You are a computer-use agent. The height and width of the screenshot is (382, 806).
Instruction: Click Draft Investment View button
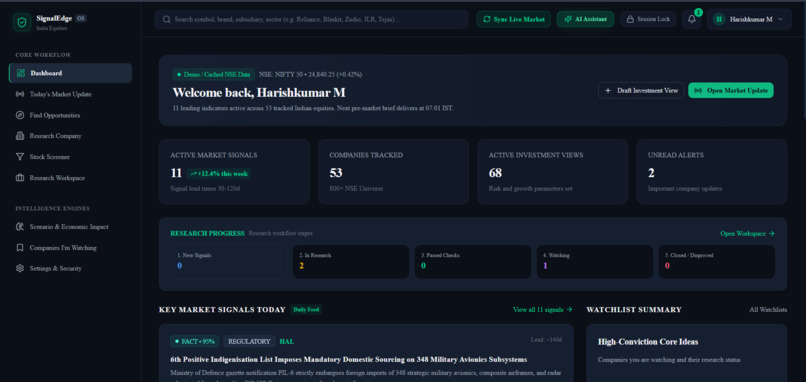point(640,90)
